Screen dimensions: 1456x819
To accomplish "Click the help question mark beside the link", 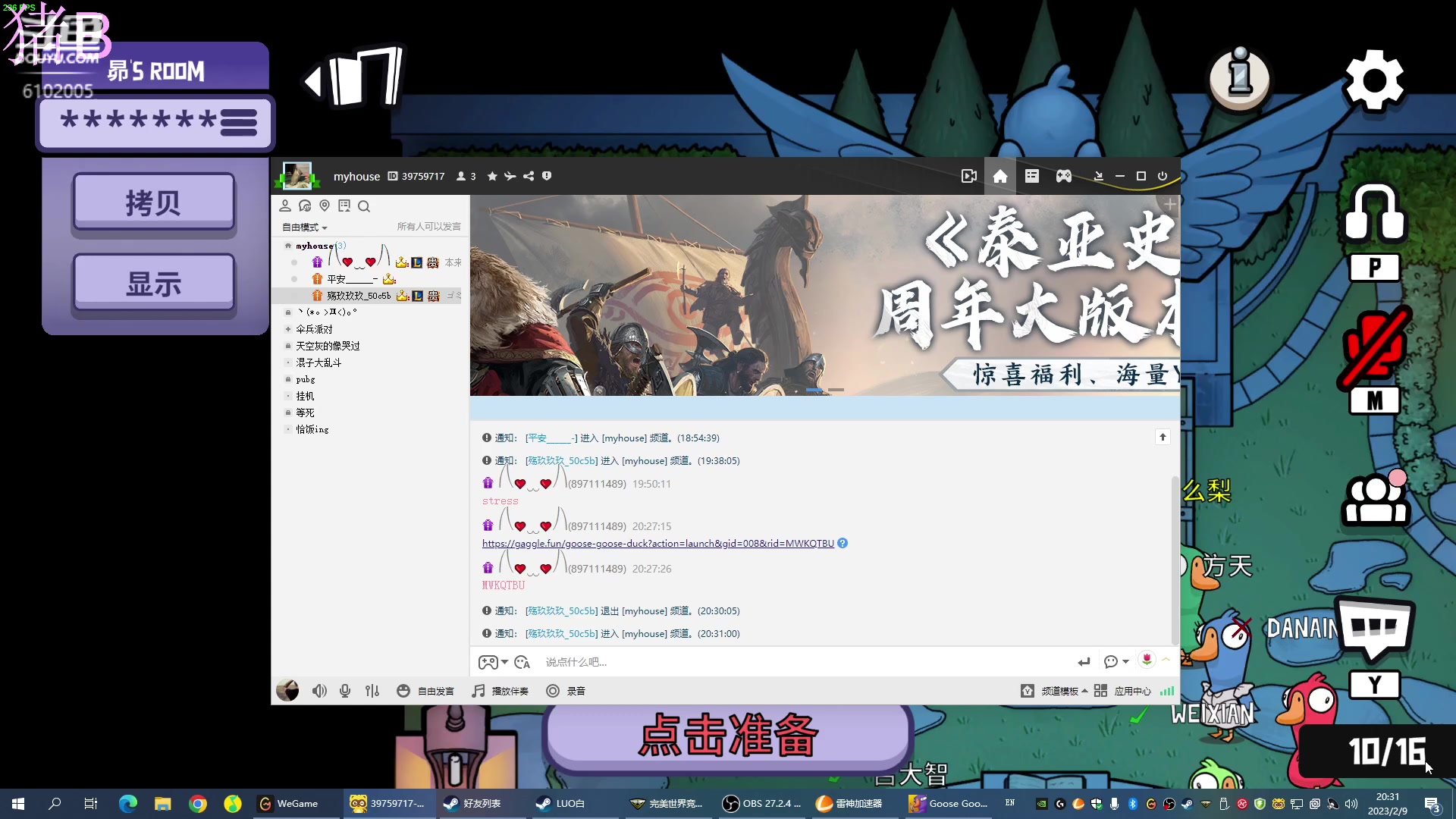I will (843, 543).
